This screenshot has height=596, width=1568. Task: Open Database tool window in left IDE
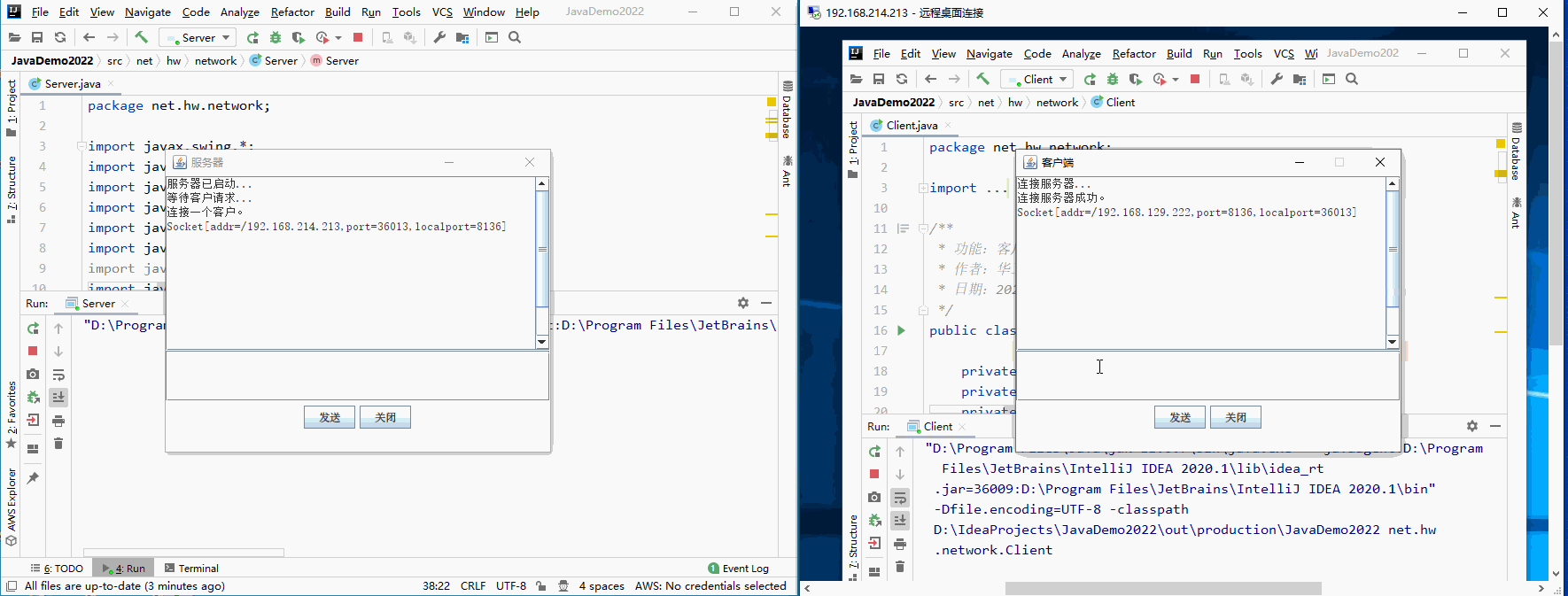pos(787,110)
